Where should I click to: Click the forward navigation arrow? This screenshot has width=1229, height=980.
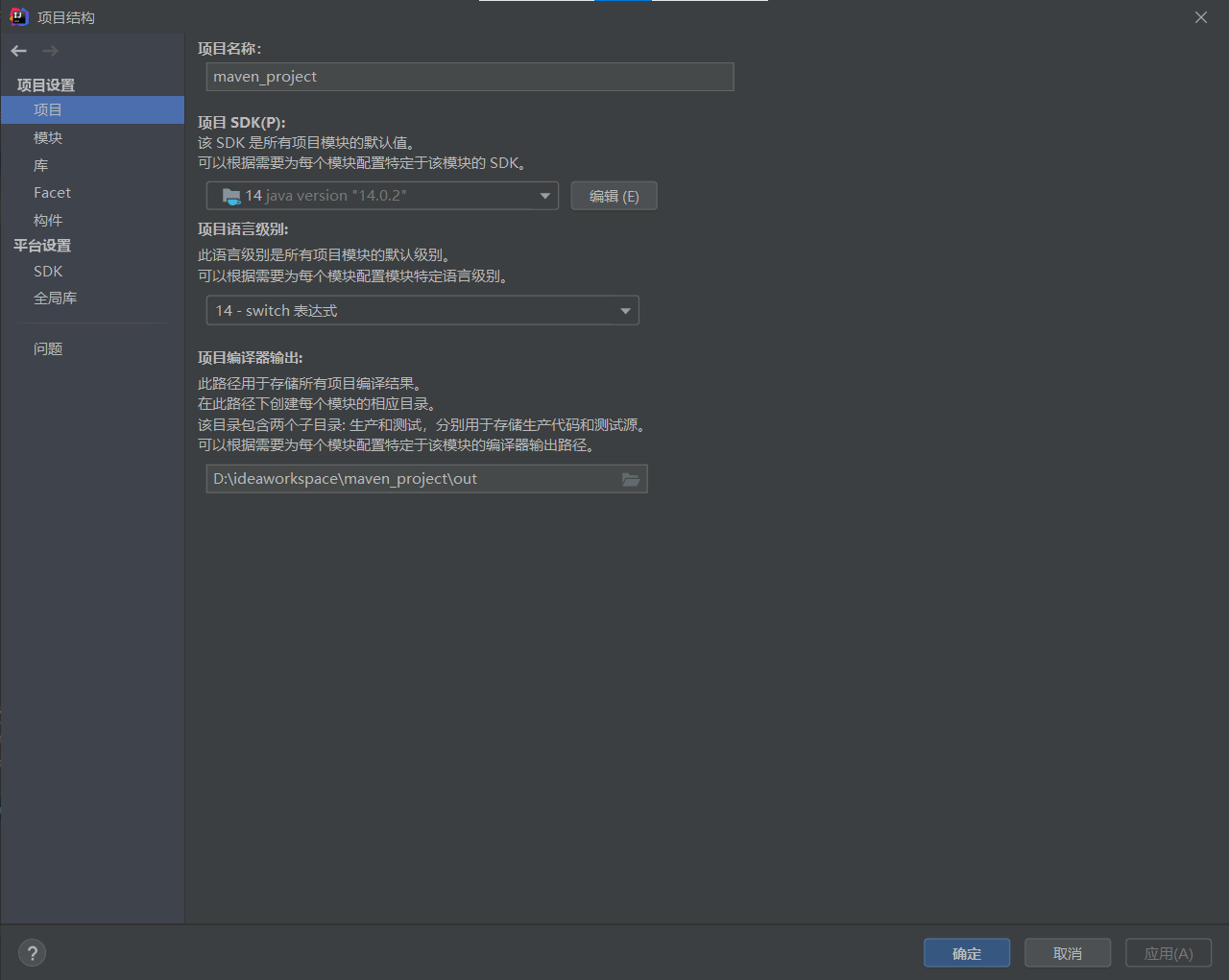(50, 51)
